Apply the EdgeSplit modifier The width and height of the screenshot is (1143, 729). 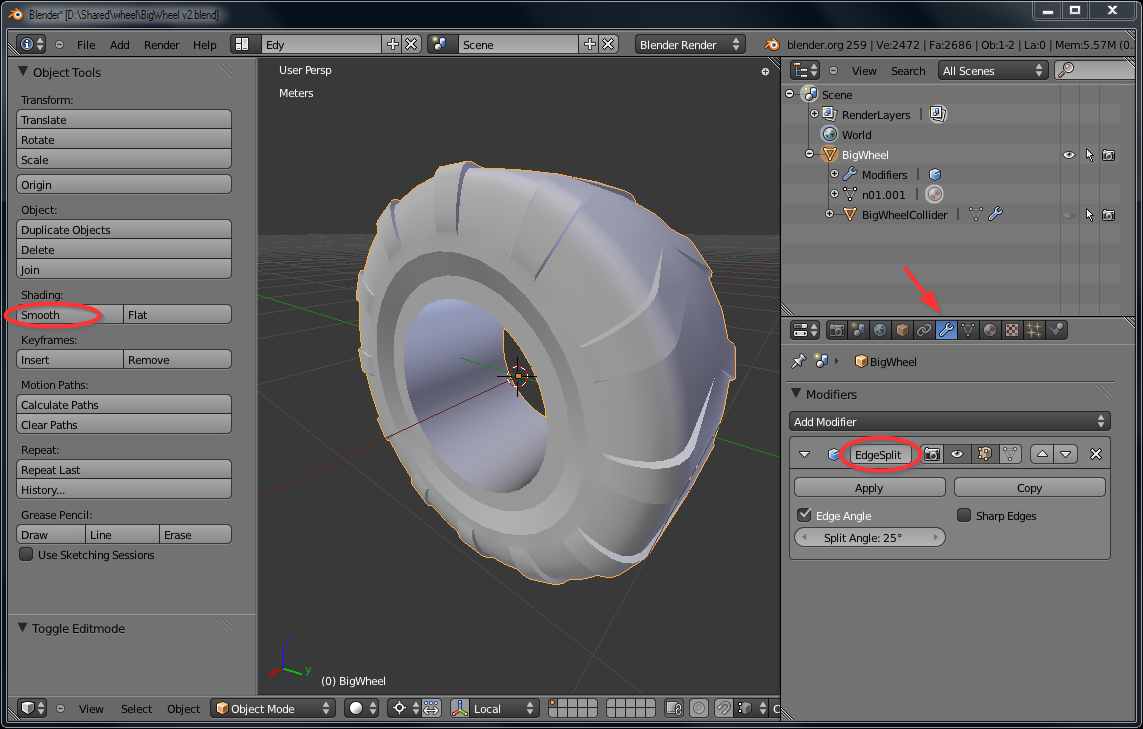[869, 488]
